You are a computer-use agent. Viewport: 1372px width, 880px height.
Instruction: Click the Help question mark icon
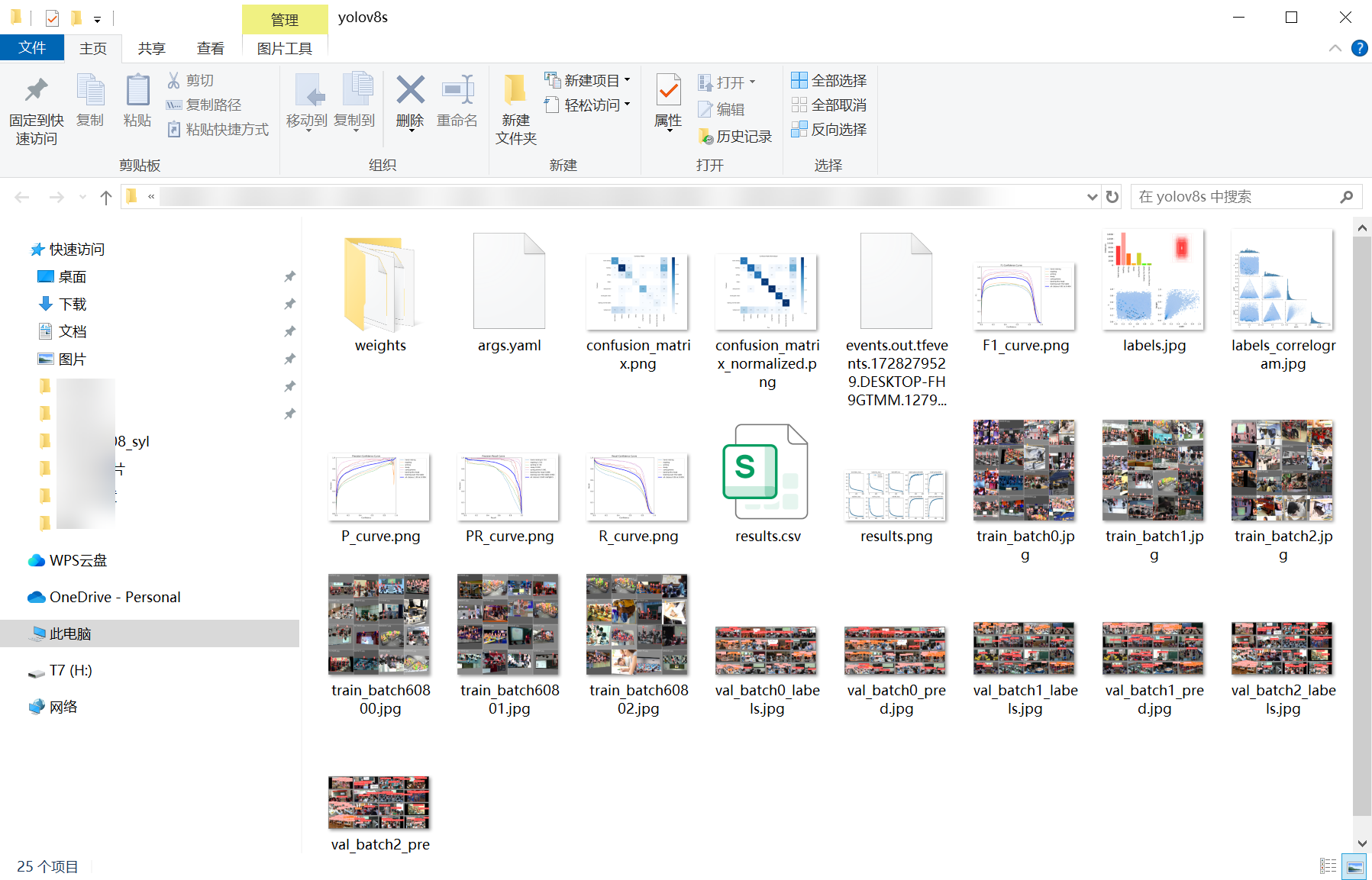point(1359,48)
